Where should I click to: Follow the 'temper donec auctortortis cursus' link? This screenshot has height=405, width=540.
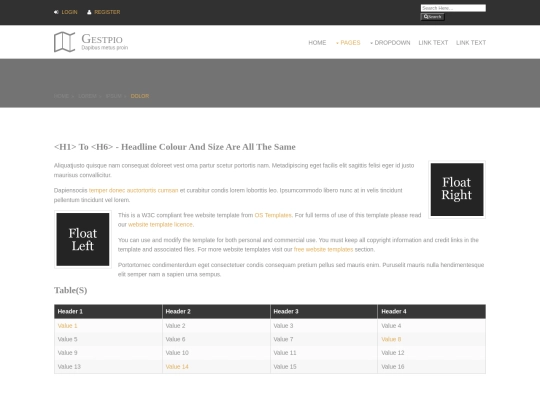[x=133, y=190]
